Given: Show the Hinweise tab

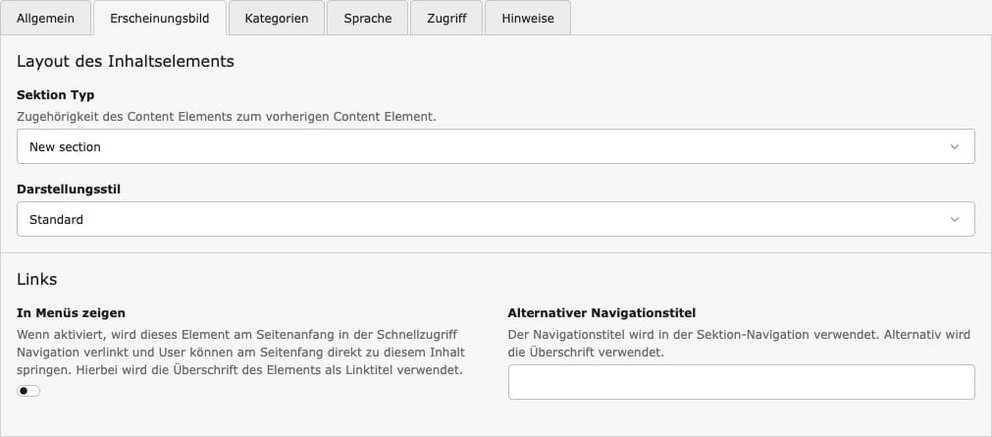Looking at the screenshot, I should pos(527,18).
